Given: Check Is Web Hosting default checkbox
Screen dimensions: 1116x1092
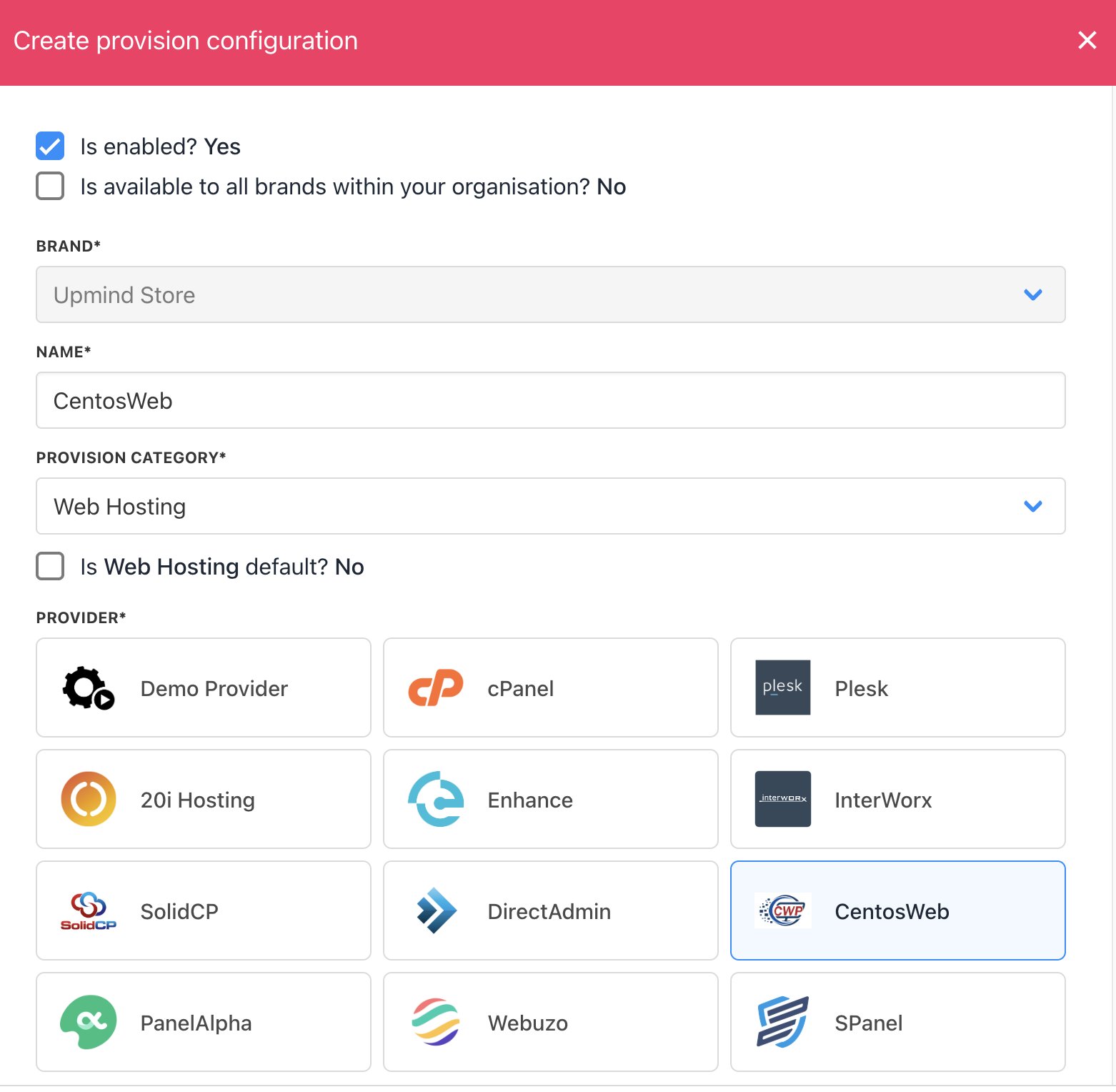Looking at the screenshot, I should pyautogui.click(x=50, y=566).
